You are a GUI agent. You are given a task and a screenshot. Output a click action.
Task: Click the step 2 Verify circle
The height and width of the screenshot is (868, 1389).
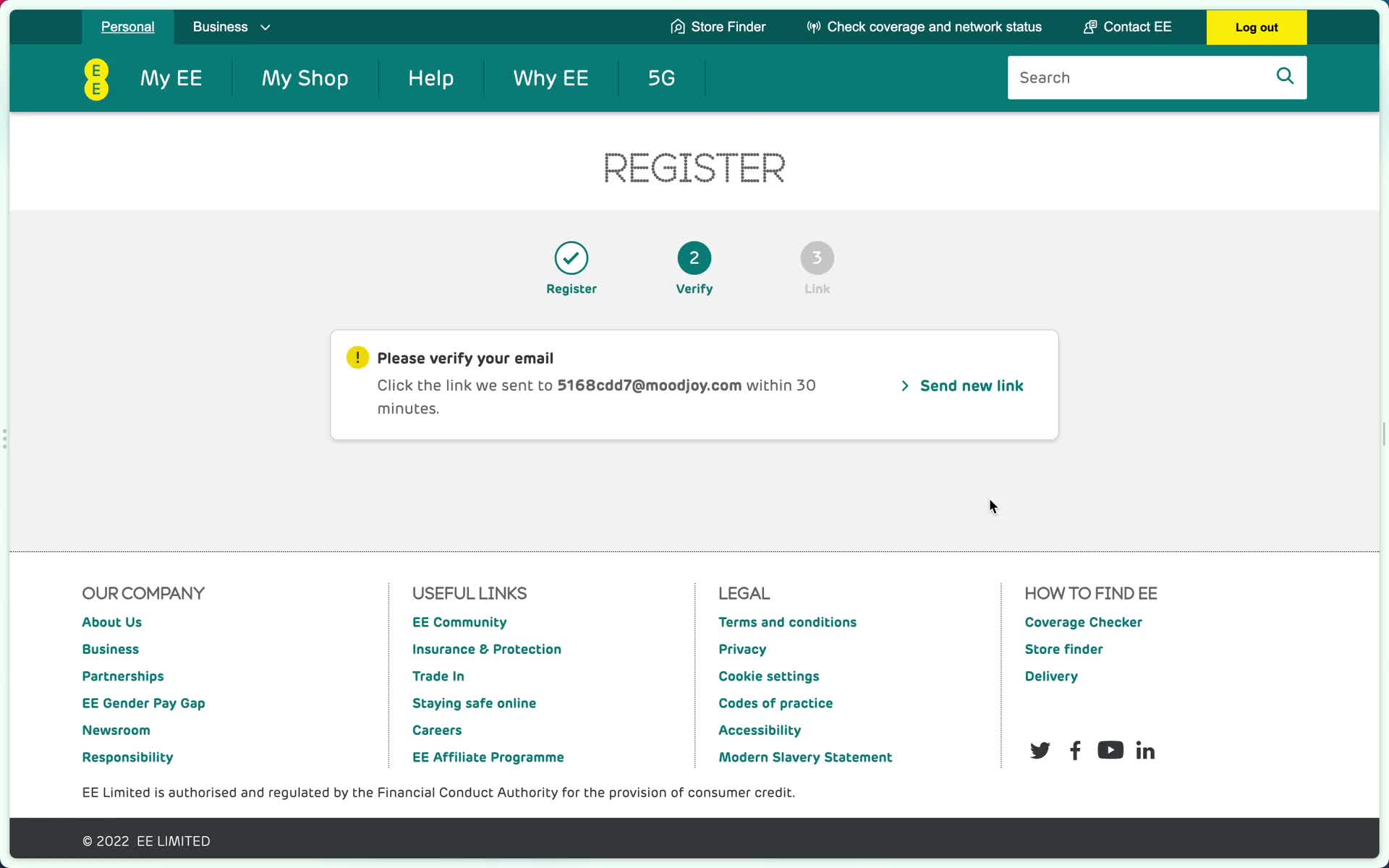(x=694, y=258)
